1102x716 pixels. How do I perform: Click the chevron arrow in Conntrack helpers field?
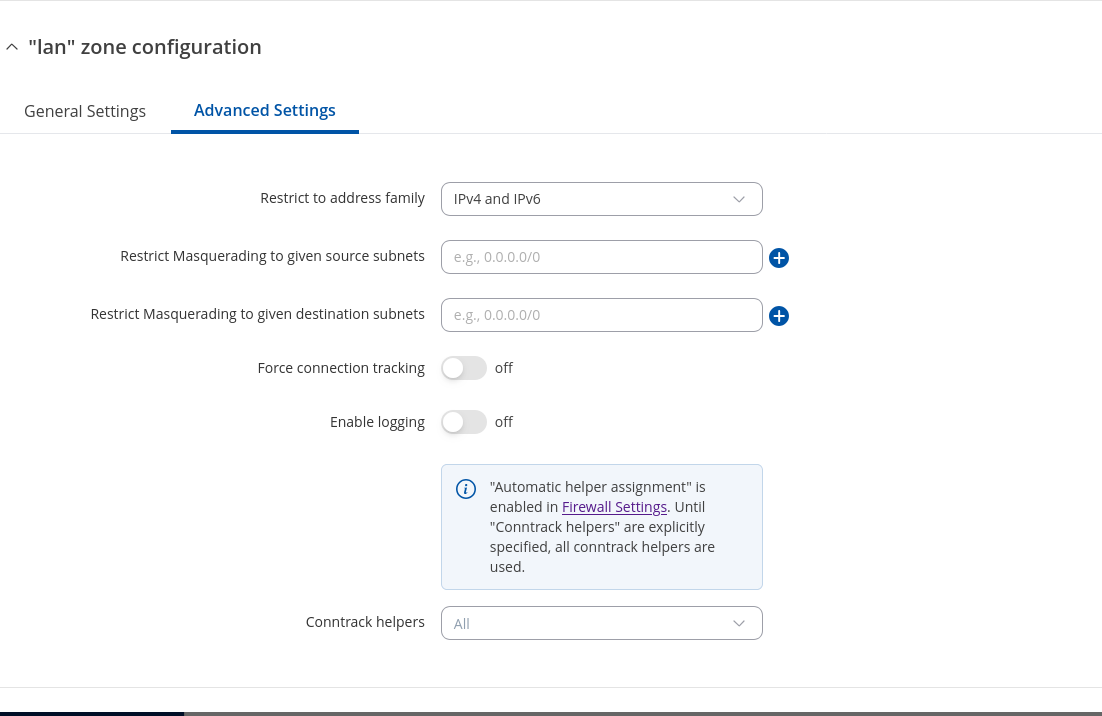[x=739, y=623]
